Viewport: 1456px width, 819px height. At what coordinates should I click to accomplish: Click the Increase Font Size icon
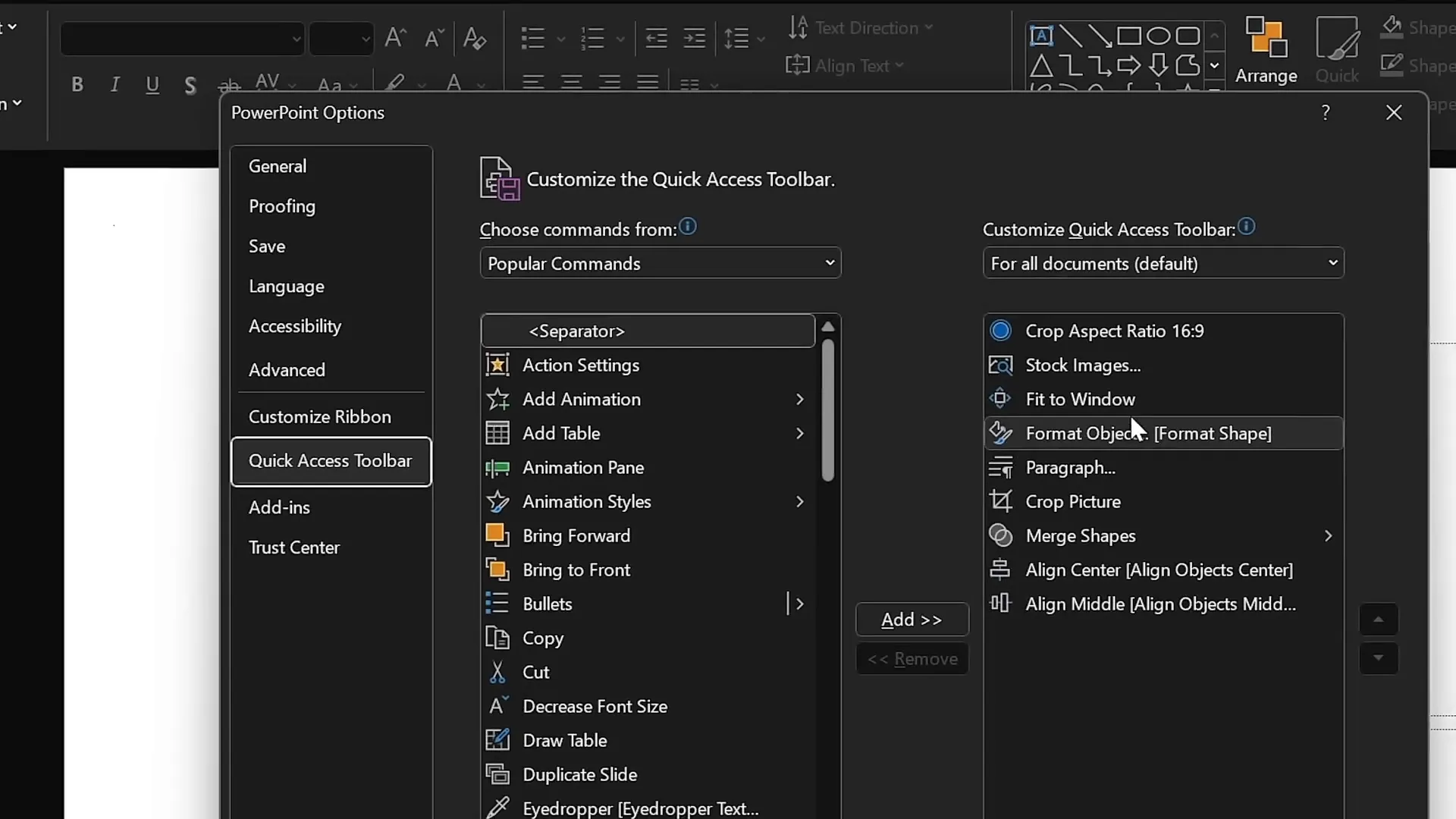tap(396, 37)
